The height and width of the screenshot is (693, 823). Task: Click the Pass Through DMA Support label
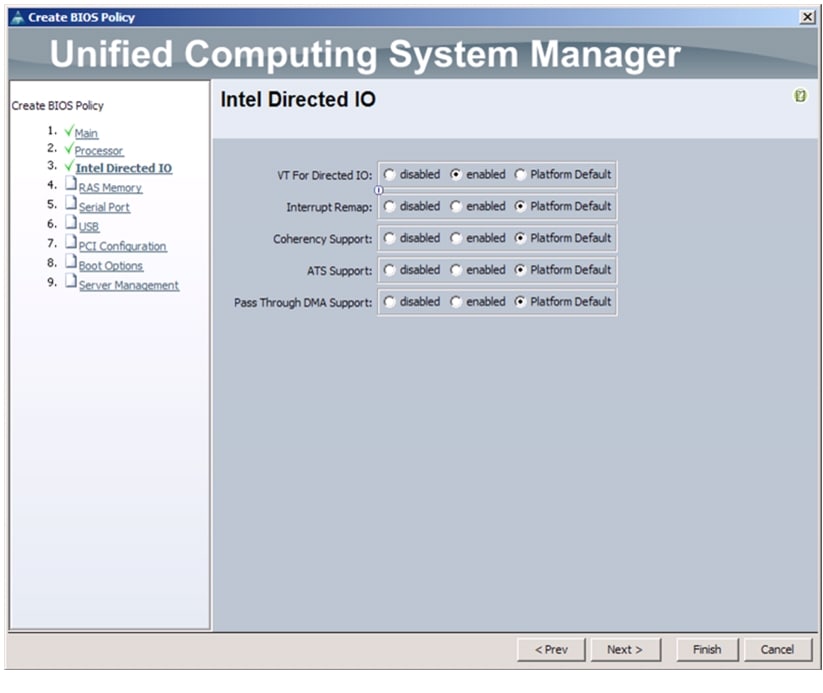point(303,303)
